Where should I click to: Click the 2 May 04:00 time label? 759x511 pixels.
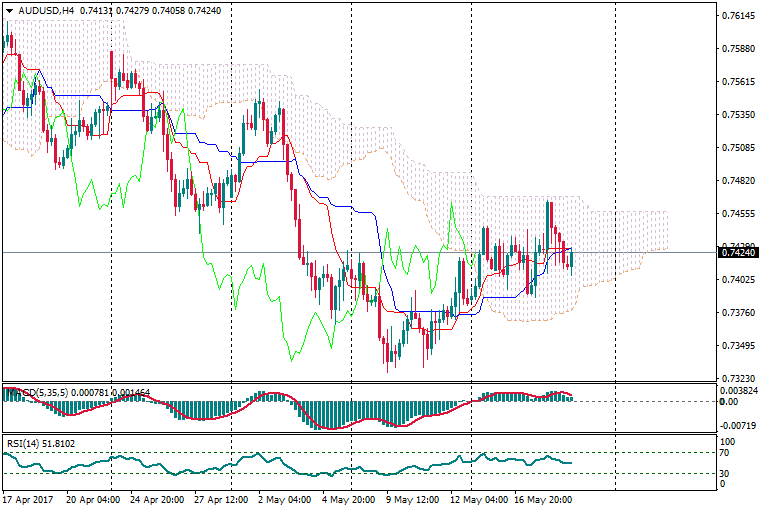point(285,498)
